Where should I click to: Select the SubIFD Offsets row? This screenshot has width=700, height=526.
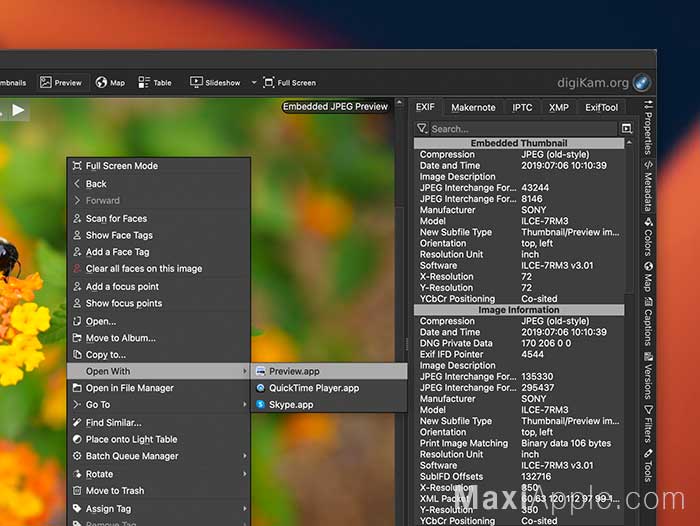pyautogui.click(x=519, y=477)
